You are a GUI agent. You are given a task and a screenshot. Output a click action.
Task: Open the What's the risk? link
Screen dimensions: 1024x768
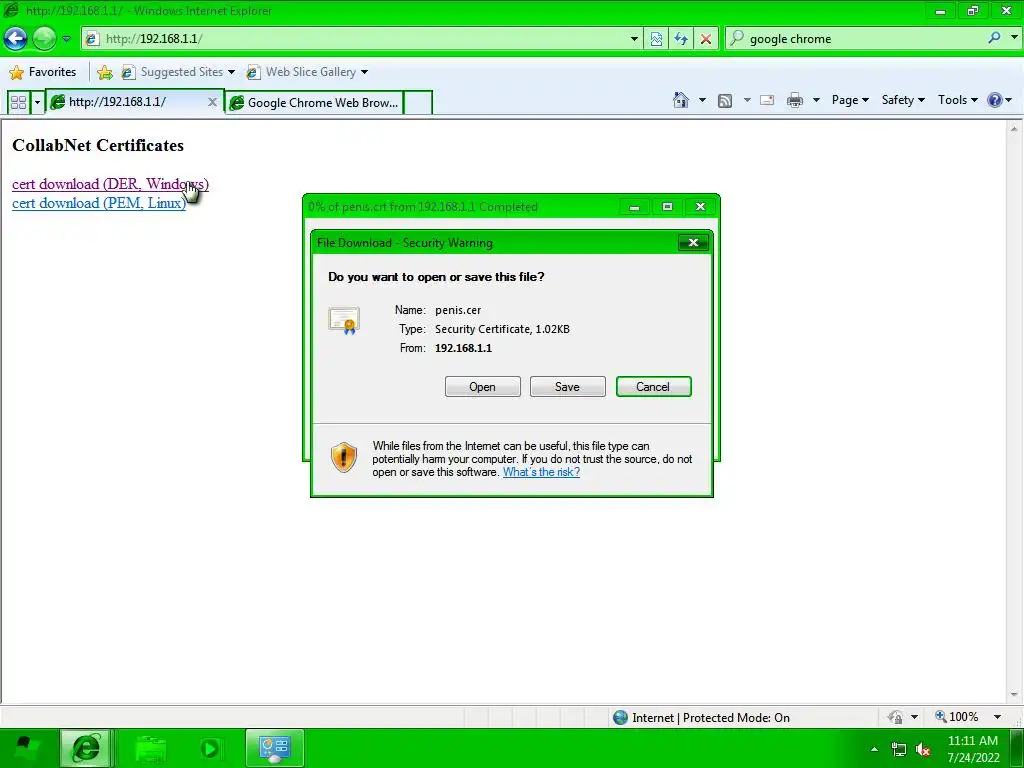pyautogui.click(x=541, y=472)
